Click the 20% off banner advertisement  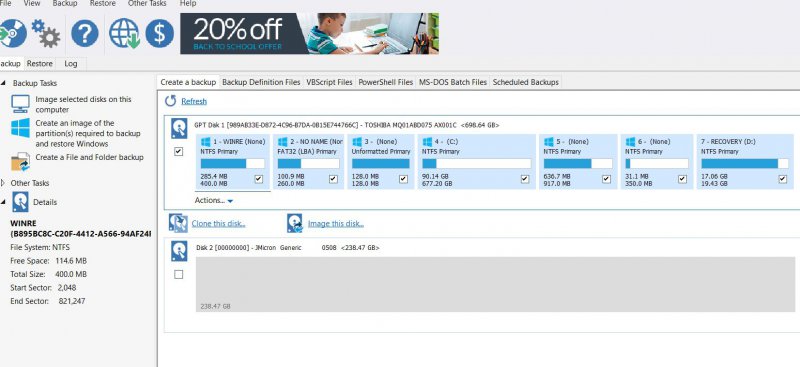point(309,34)
